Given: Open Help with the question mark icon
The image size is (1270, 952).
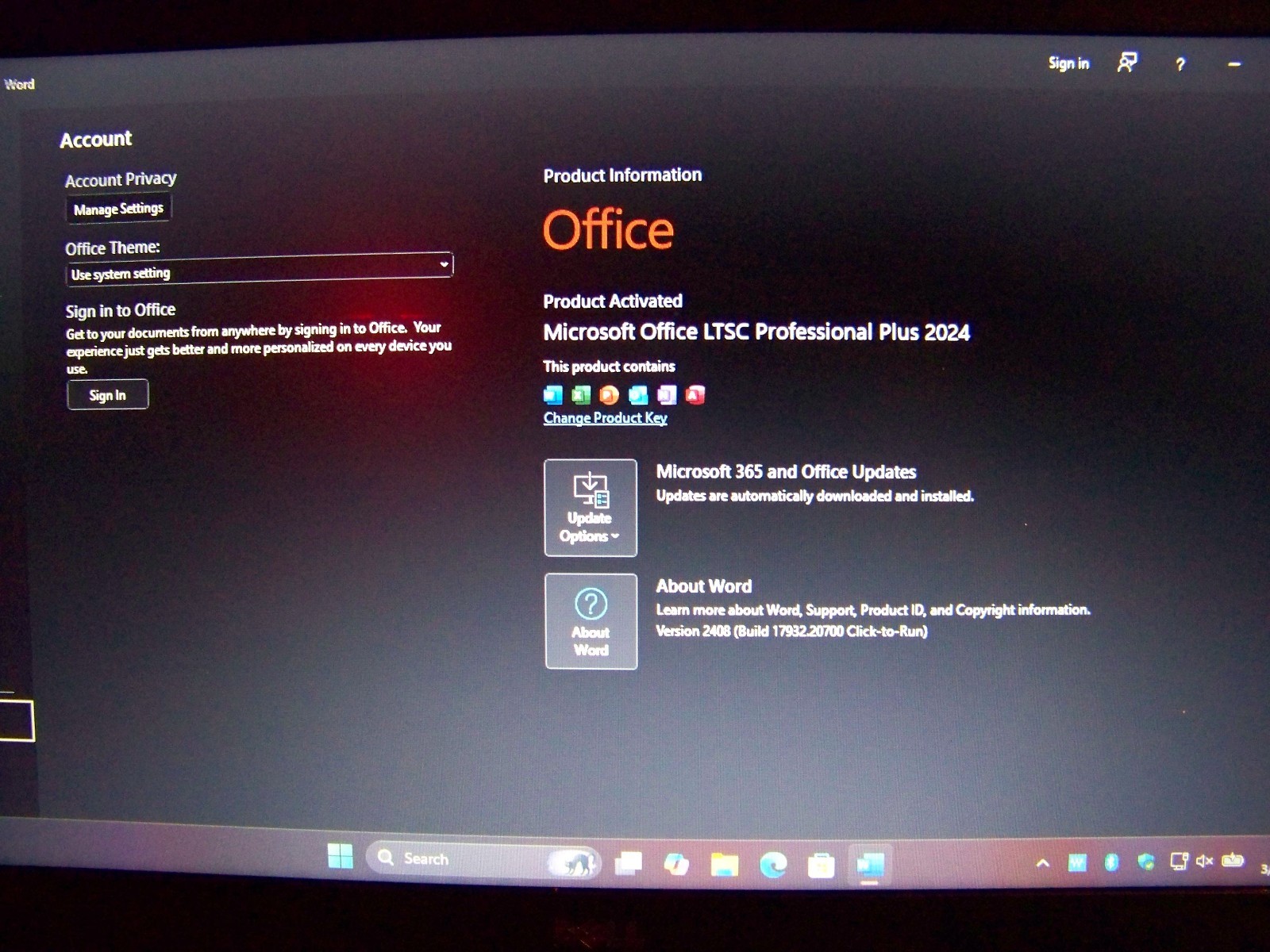Looking at the screenshot, I should pyautogui.click(x=1180, y=64).
